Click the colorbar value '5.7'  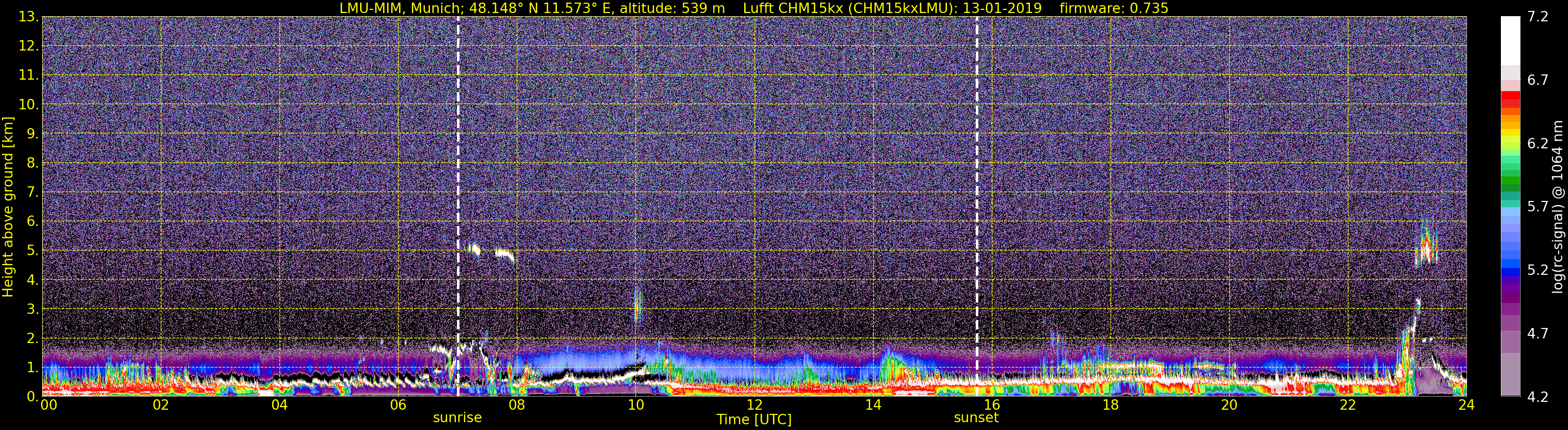tap(1538, 207)
